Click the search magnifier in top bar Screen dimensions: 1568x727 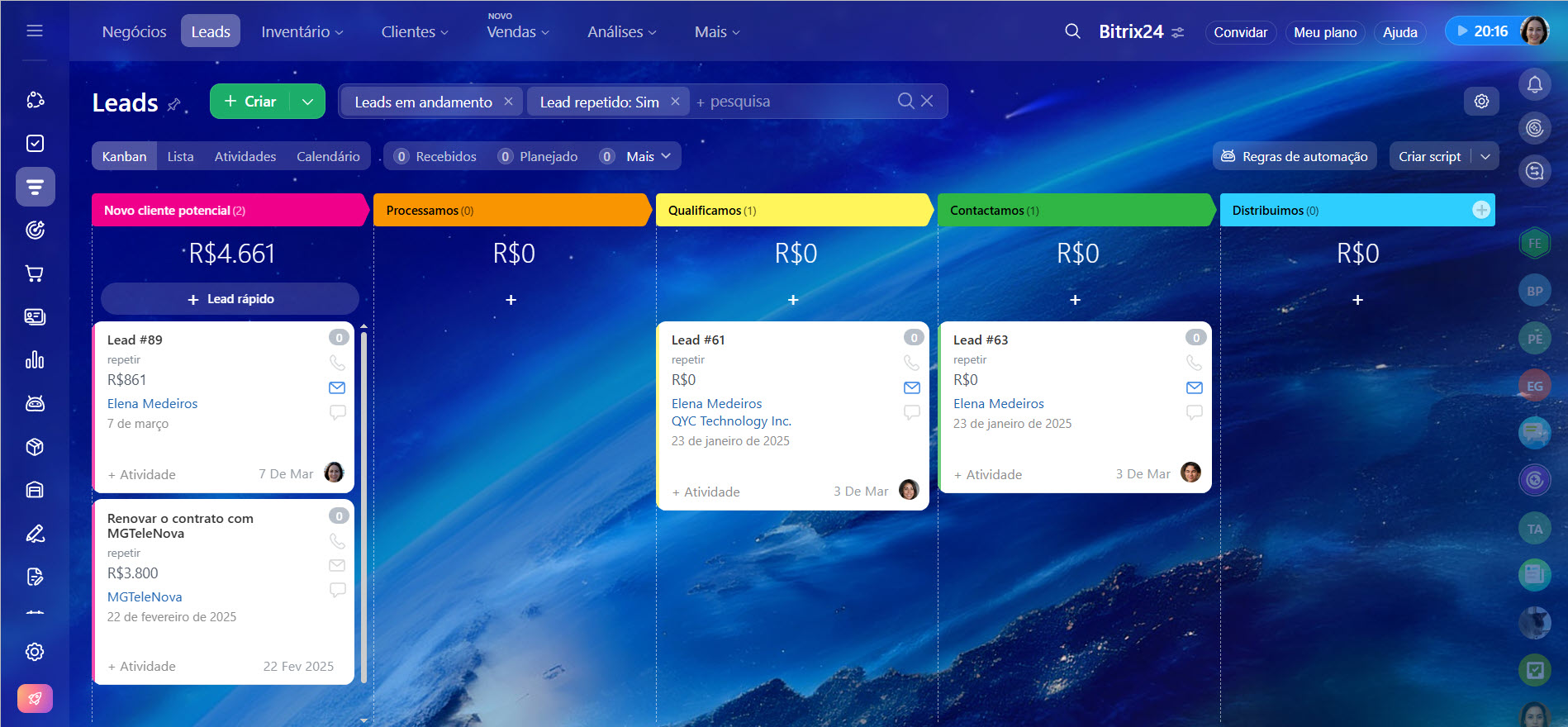1072,31
